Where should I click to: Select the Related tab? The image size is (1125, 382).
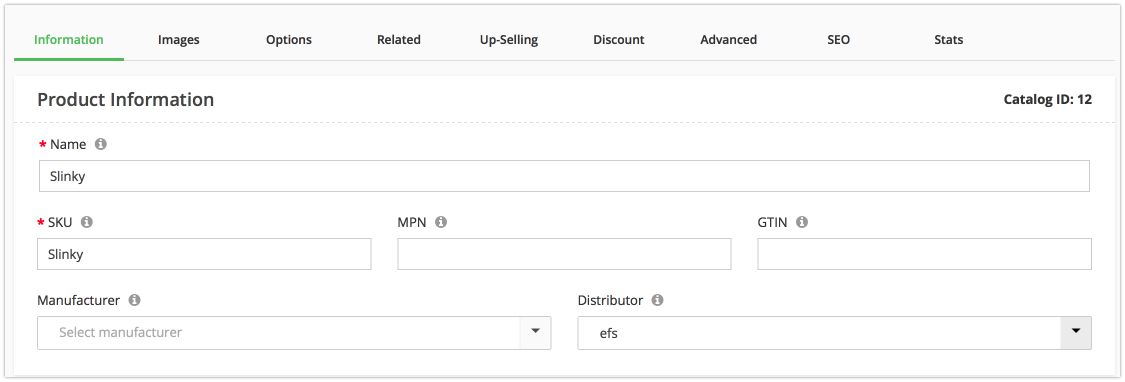pyautogui.click(x=399, y=39)
